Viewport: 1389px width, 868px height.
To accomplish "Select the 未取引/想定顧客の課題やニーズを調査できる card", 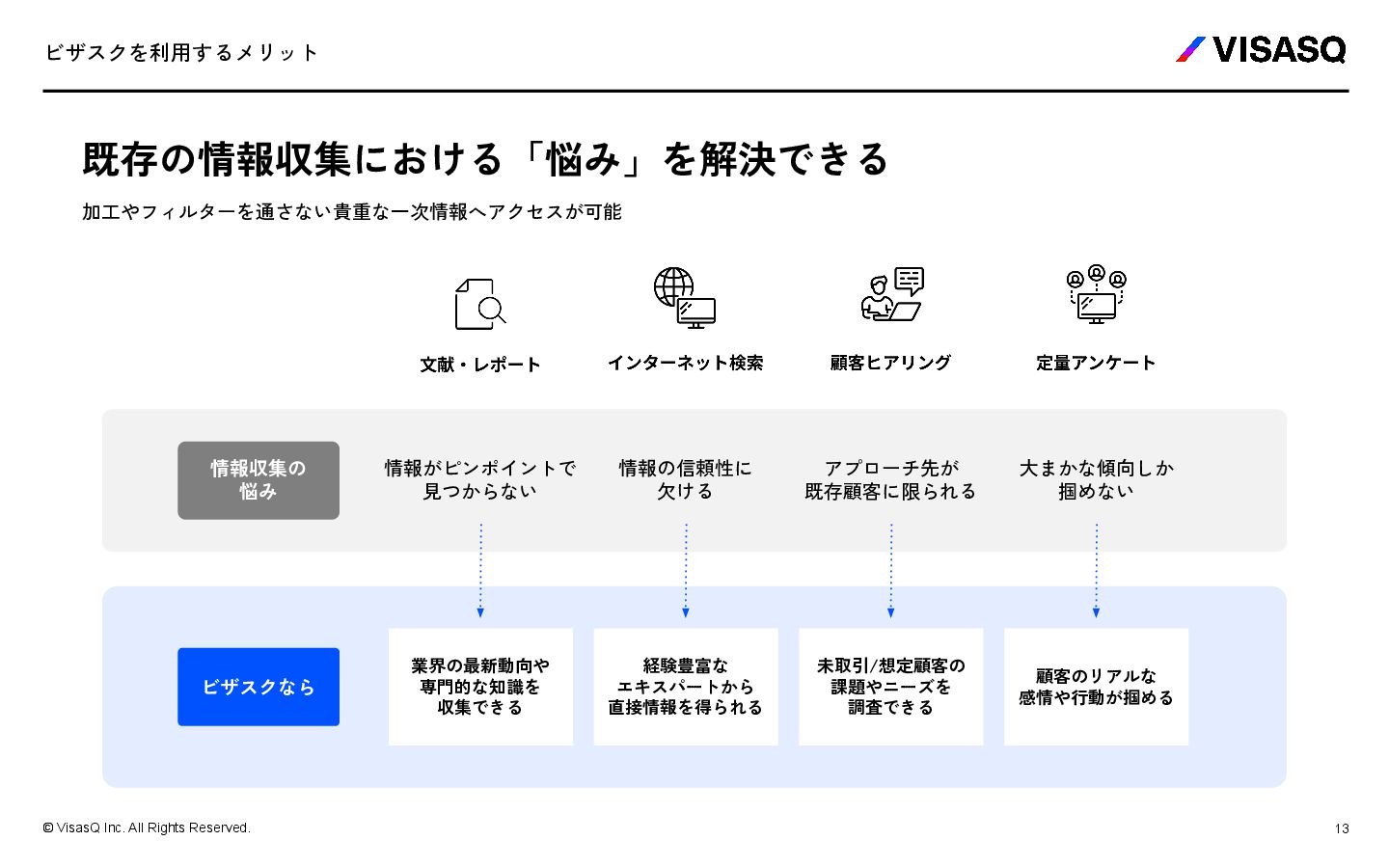I will coord(891,687).
